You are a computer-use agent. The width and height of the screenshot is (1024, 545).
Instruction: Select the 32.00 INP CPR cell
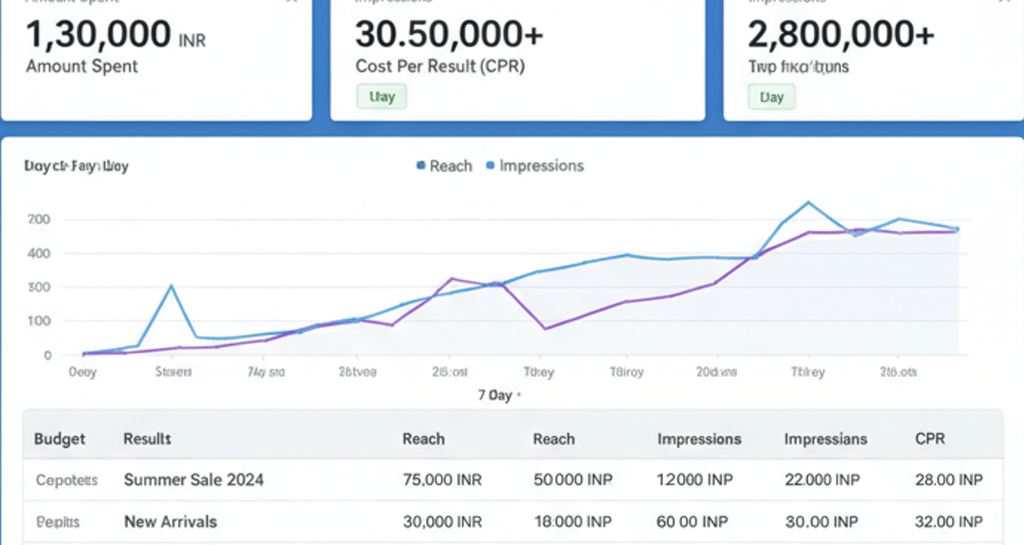tap(949, 522)
